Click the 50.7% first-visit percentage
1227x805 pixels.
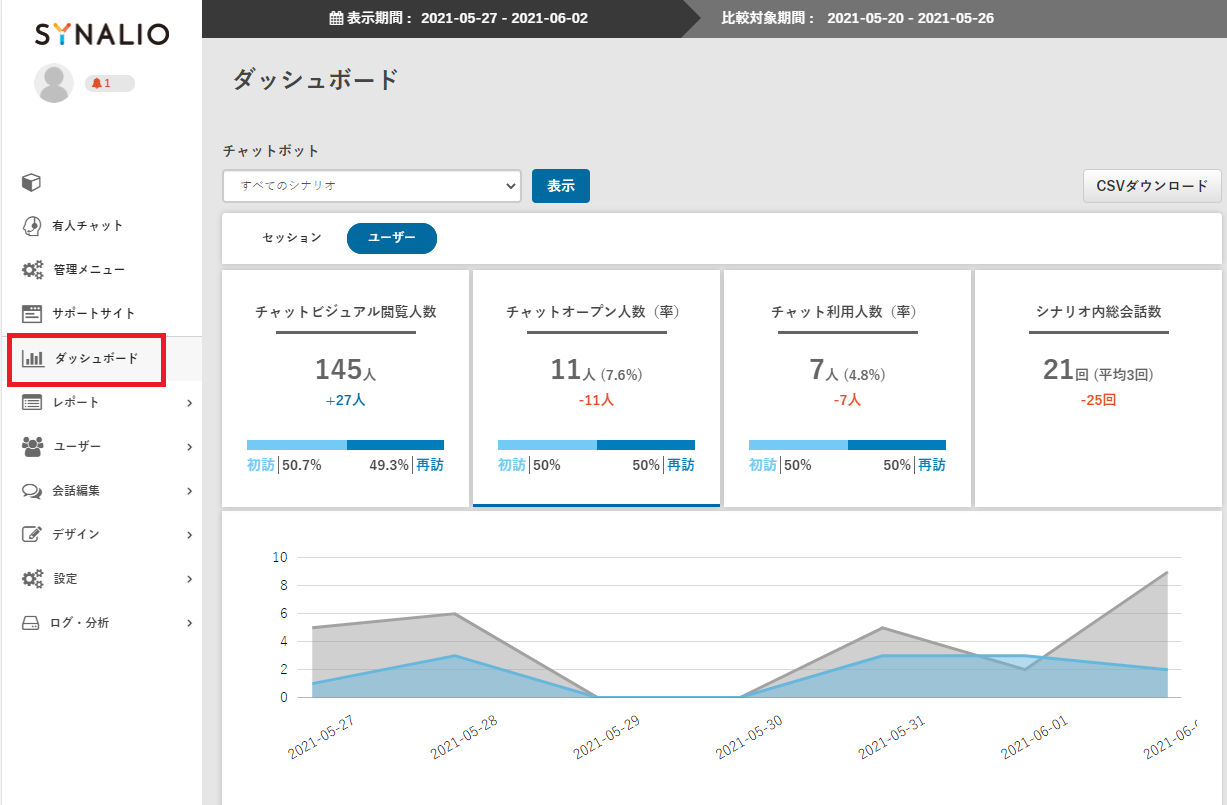[303, 465]
